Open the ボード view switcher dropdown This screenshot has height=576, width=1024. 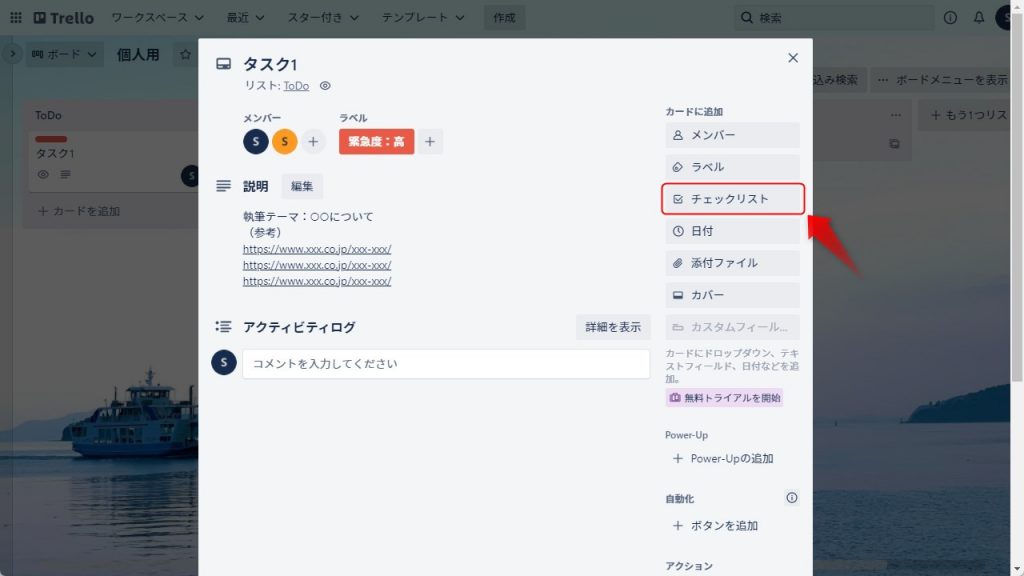64,54
